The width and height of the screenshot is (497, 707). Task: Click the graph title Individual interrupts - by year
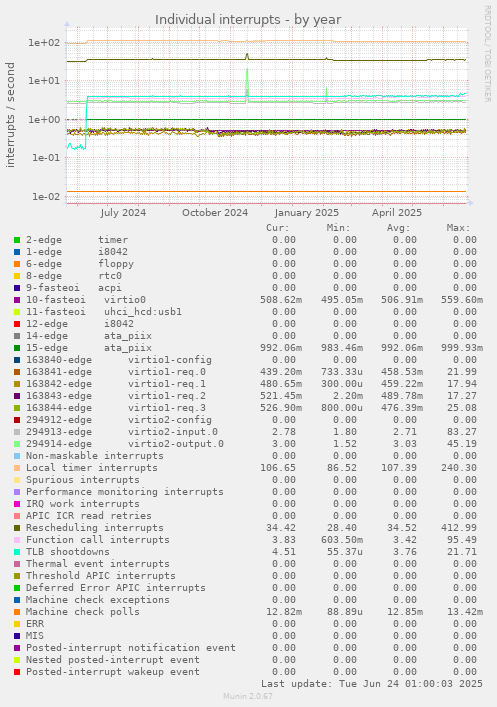(x=248, y=20)
